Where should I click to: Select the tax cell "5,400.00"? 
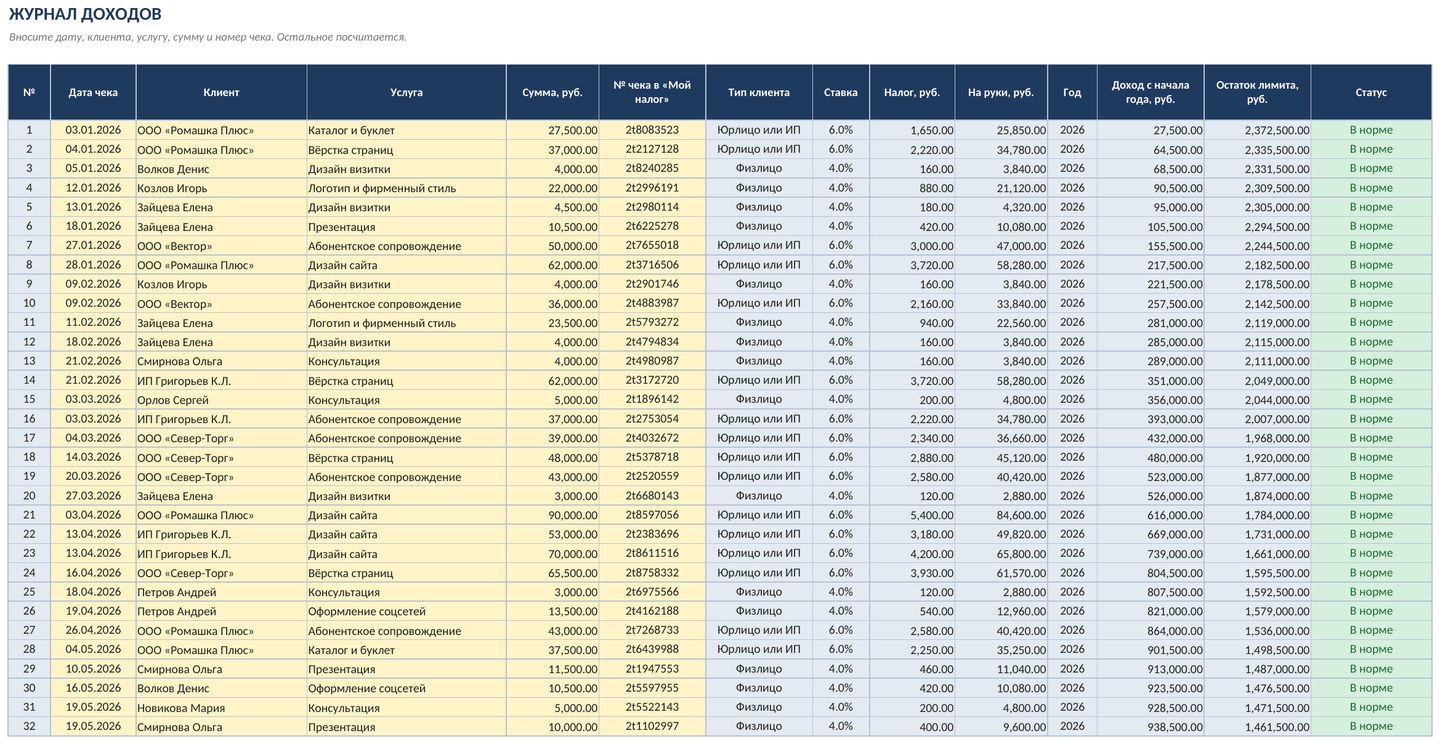pyautogui.click(x=912, y=515)
